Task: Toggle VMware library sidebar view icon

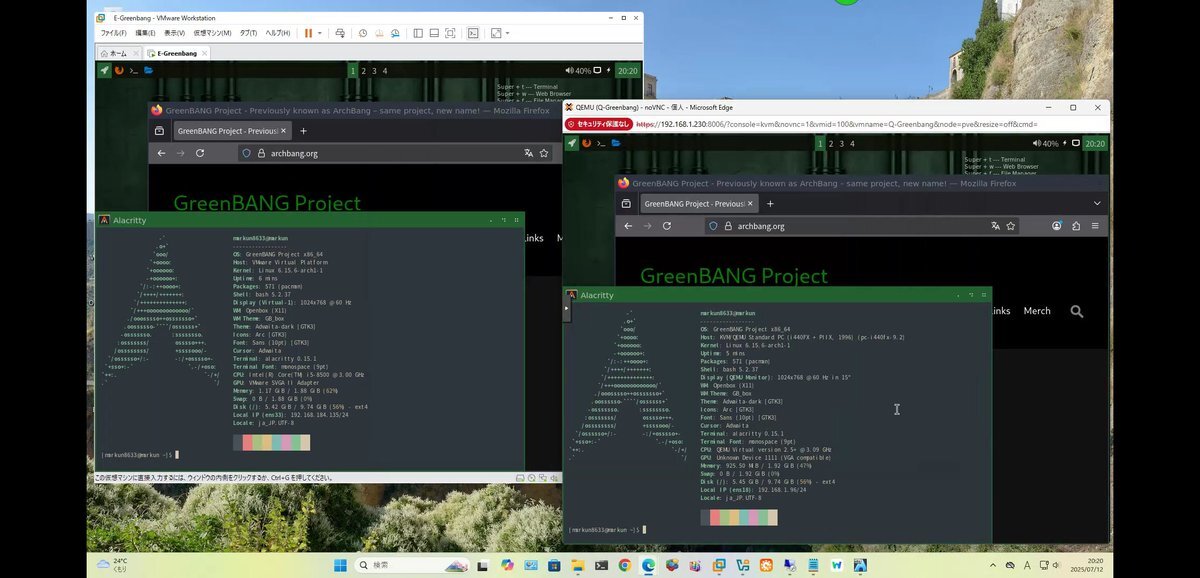Action: tap(419, 33)
